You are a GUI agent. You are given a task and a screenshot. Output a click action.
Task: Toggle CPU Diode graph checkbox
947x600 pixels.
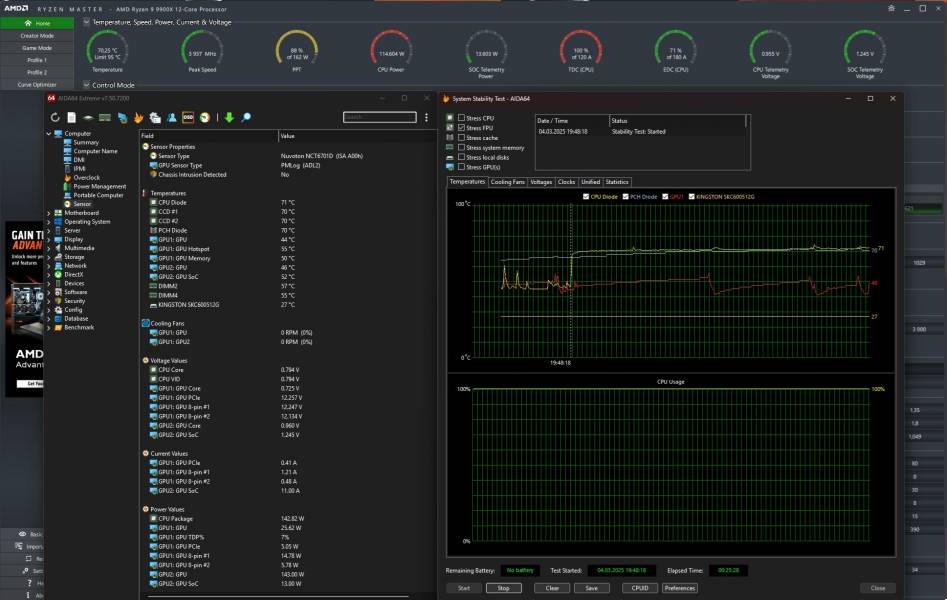pyautogui.click(x=586, y=196)
